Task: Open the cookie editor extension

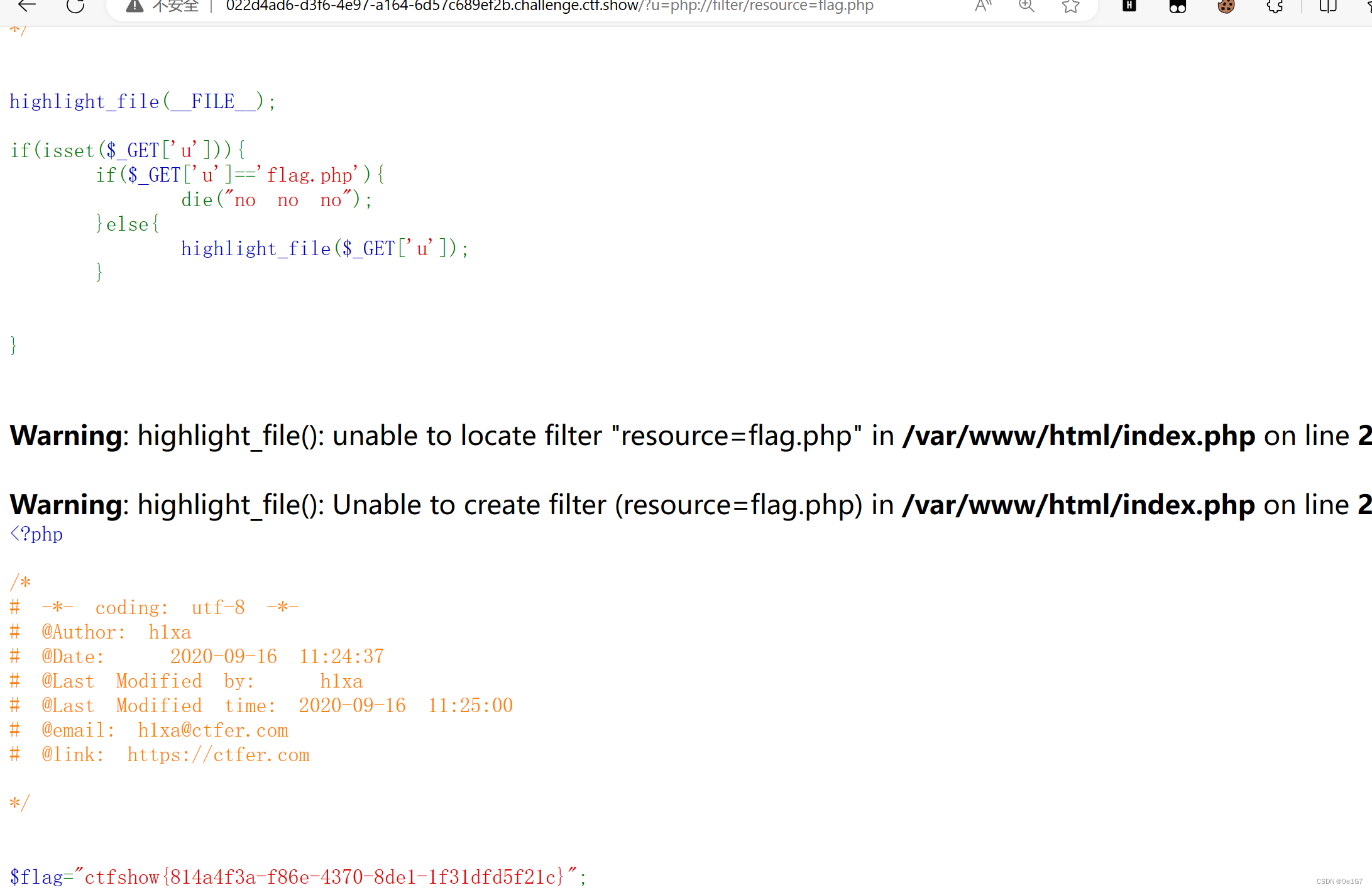Action: 1226,6
